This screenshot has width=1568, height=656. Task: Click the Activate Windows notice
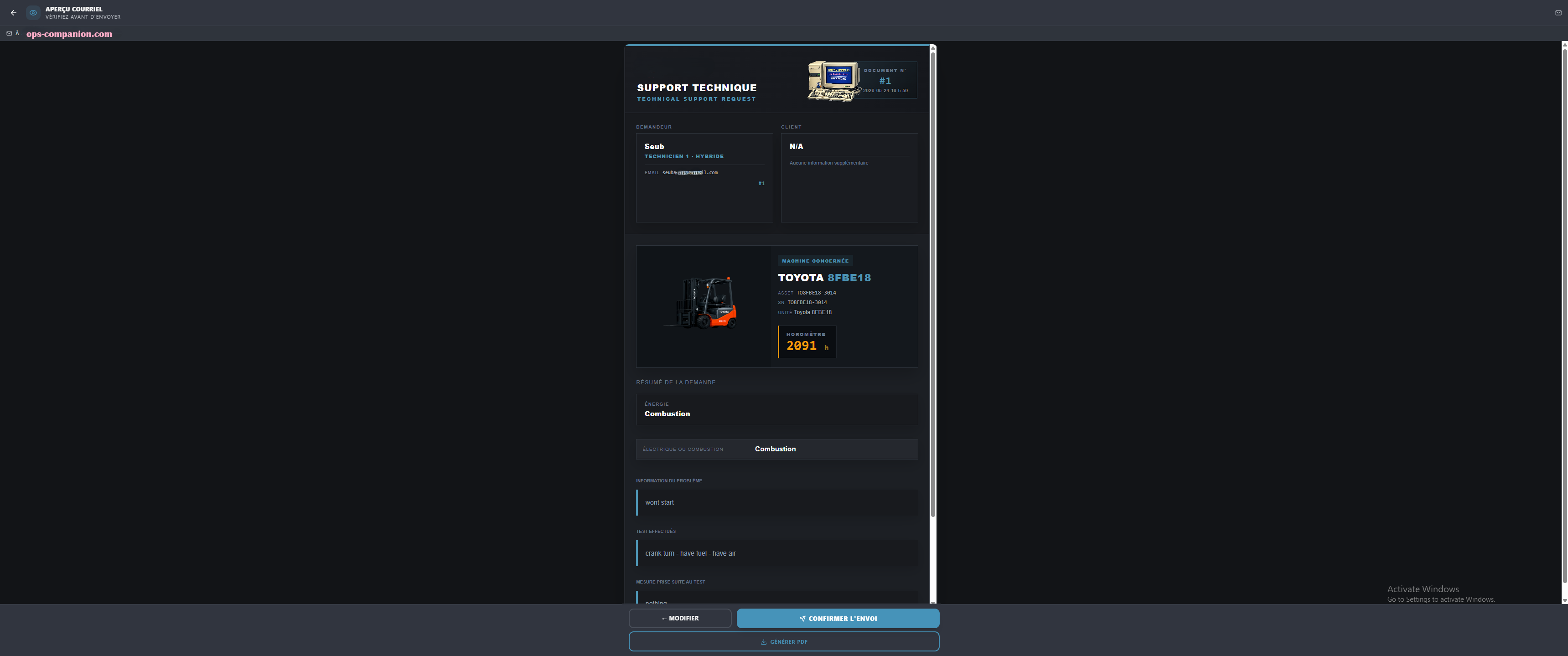pyautogui.click(x=1440, y=594)
